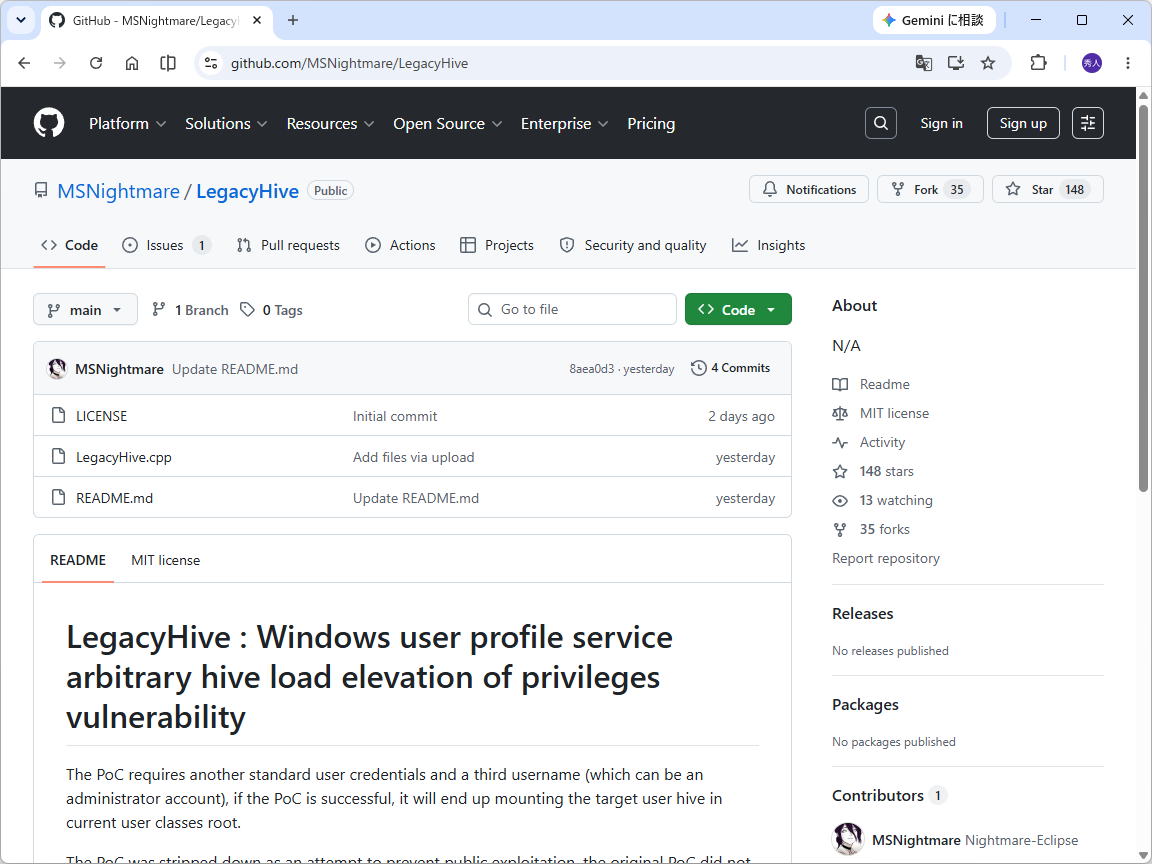Click the Go to file search field
The image size is (1152, 864).
(x=572, y=309)
